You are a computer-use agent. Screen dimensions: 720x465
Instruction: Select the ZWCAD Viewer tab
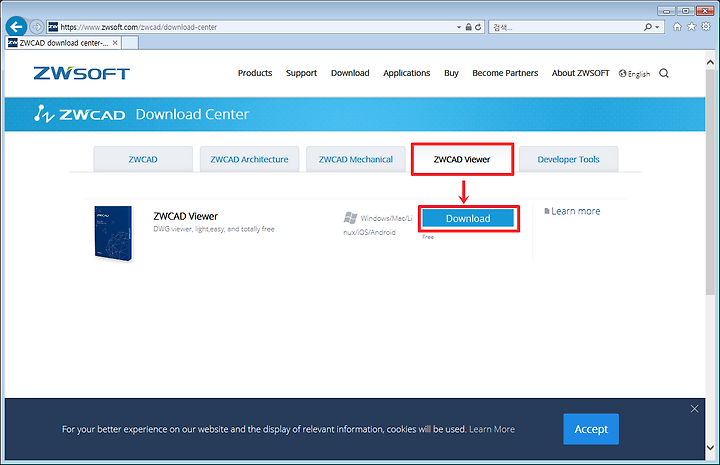coord(462,159)
